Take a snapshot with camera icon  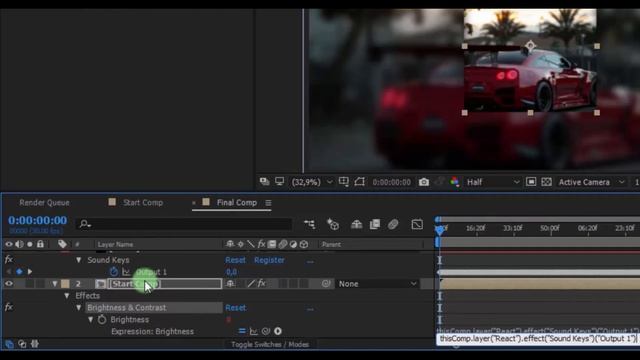424,182
